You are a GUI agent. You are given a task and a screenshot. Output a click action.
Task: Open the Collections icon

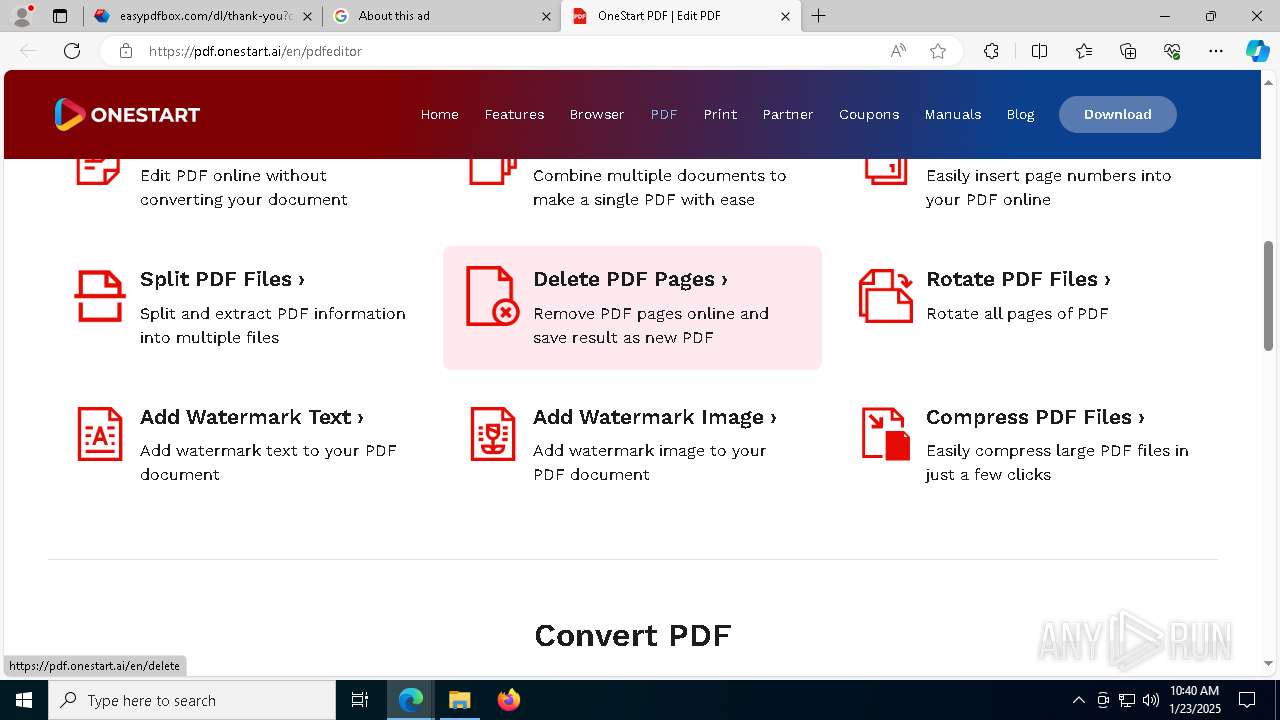[x=1128, y=51]
